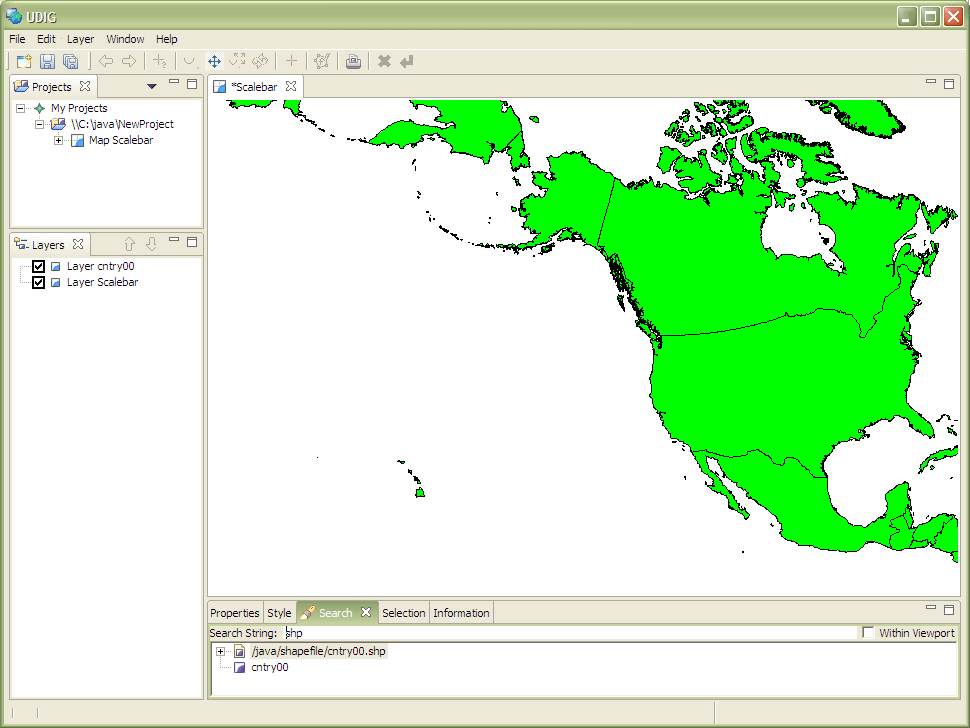Click the move layer up arrow
This screenshot has width=970, height=728.
click(x=129, y=244)
